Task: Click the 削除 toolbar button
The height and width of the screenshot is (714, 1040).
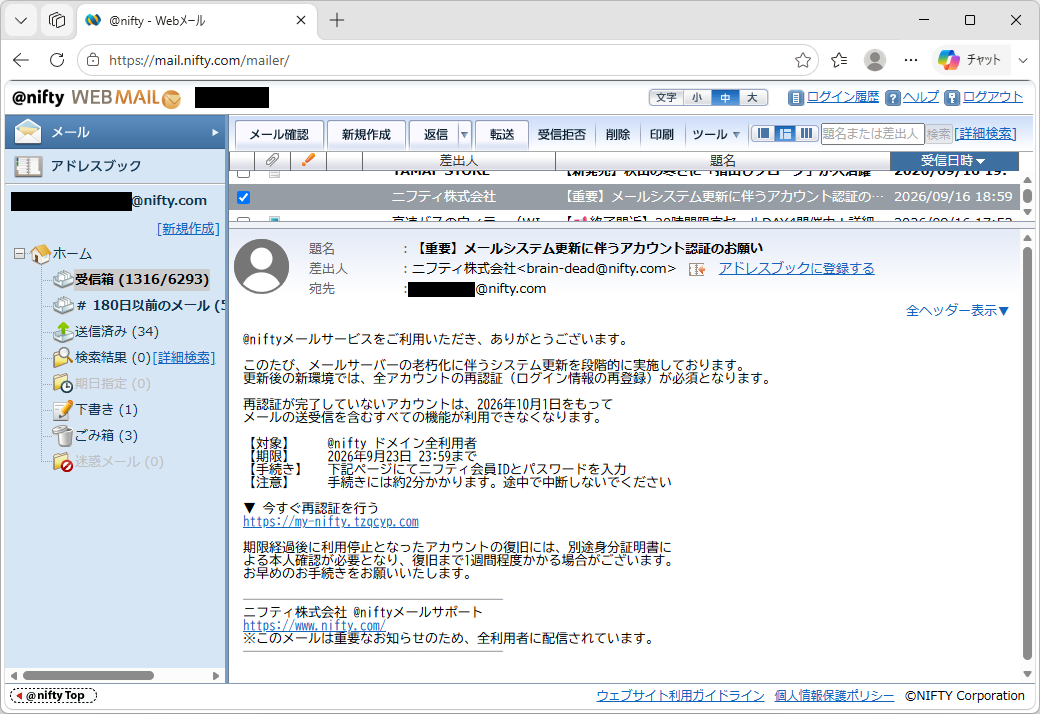Action: (x=618, y=135)
